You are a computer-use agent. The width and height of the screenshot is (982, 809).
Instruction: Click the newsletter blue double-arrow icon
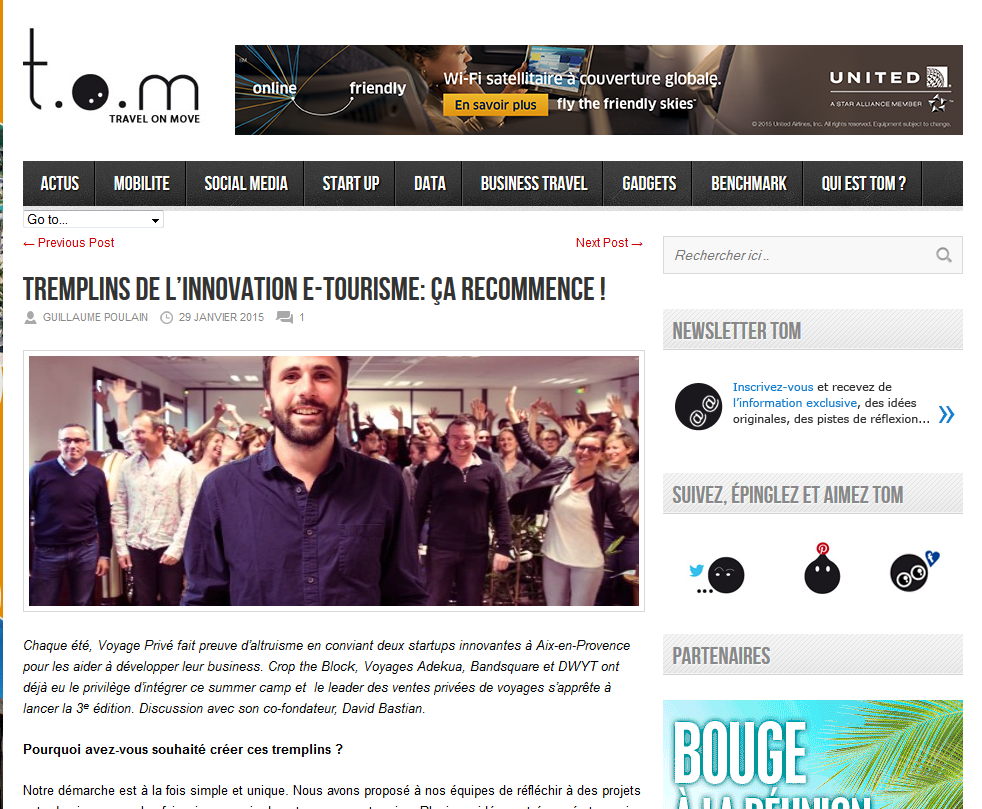946,414
